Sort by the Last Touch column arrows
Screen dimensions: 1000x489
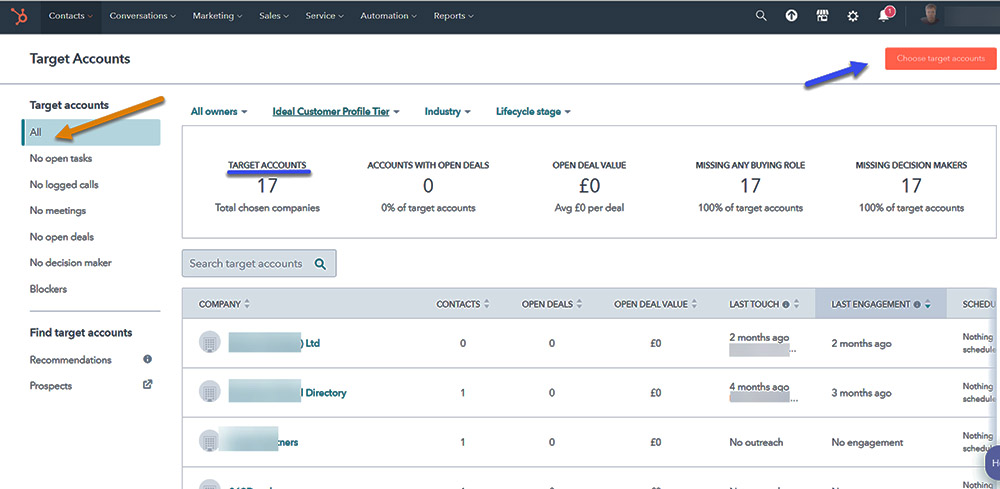click(x=795, y=304)
